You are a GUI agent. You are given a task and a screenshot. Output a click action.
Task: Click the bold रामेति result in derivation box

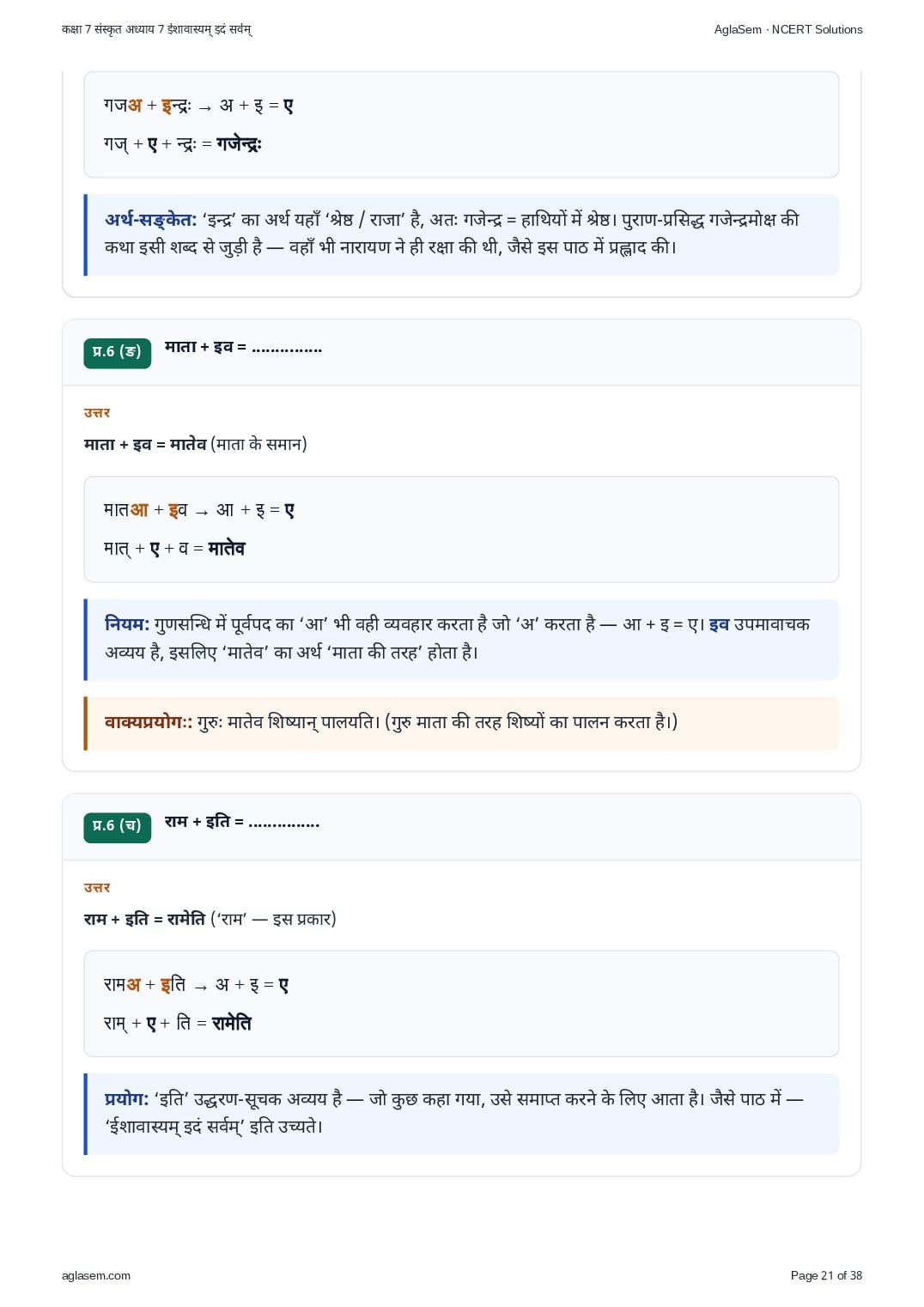point(231,1024)
